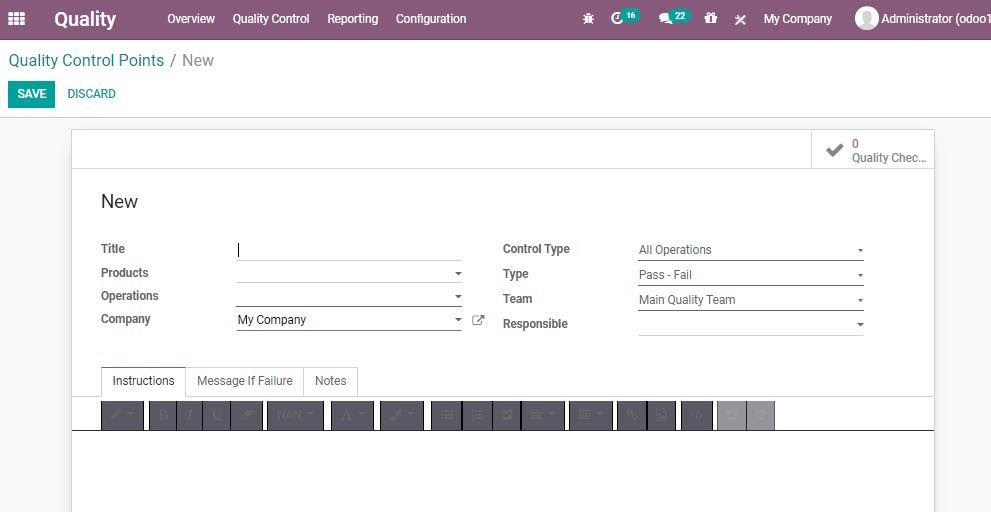Open Company external link icon
This screenshot has height=512, width=991.
pyautogui.click(x=478, y=320)
